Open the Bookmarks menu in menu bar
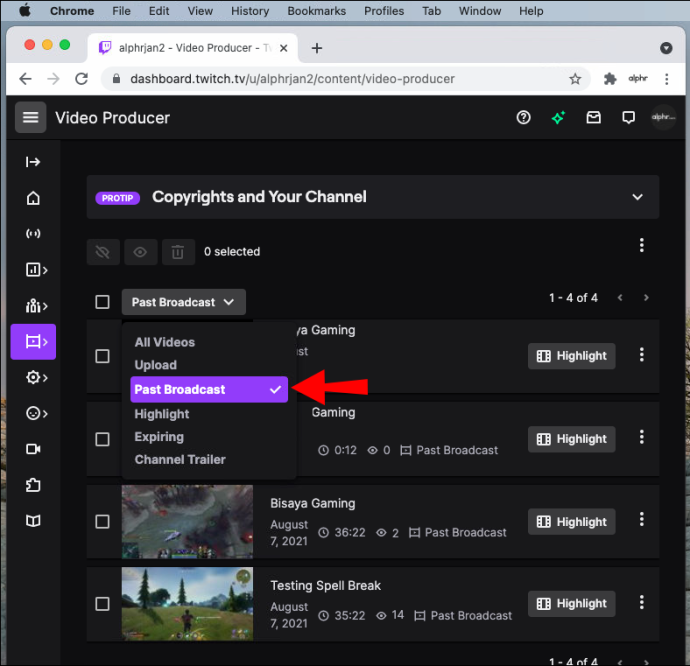 coord(316,11)
